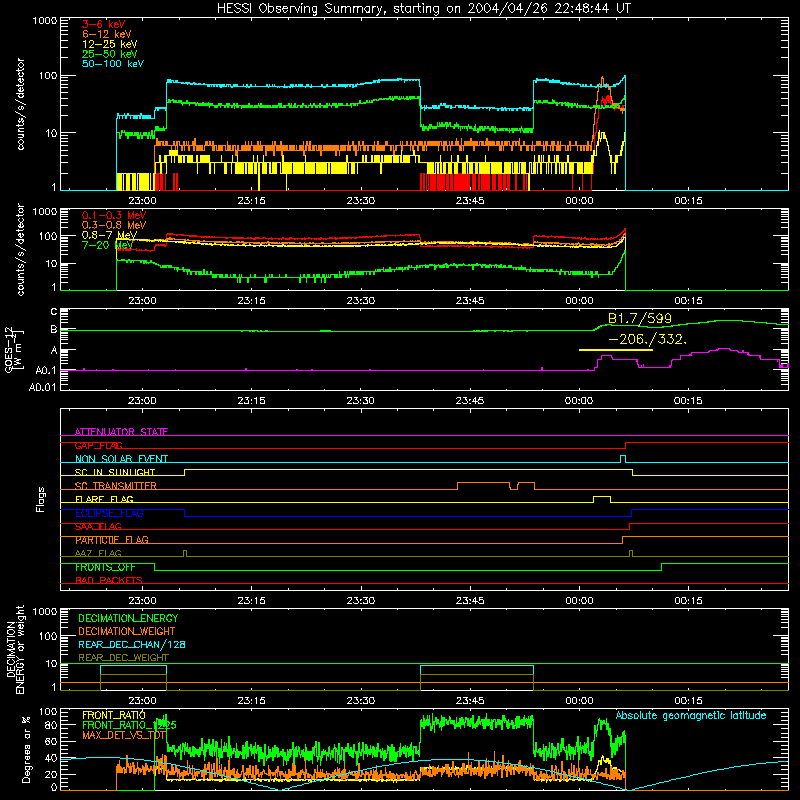Select the 0.1-0.3 MeV legend label
This screenshot has width=800, height=800.
(x=114, y=216)
